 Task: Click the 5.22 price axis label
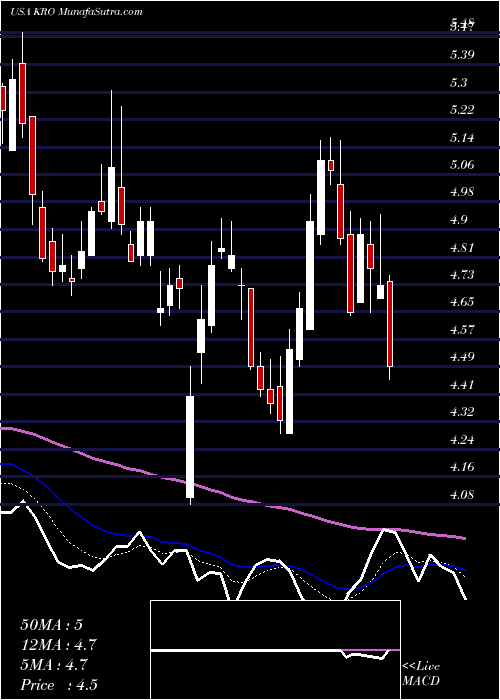tap(463, 110)
